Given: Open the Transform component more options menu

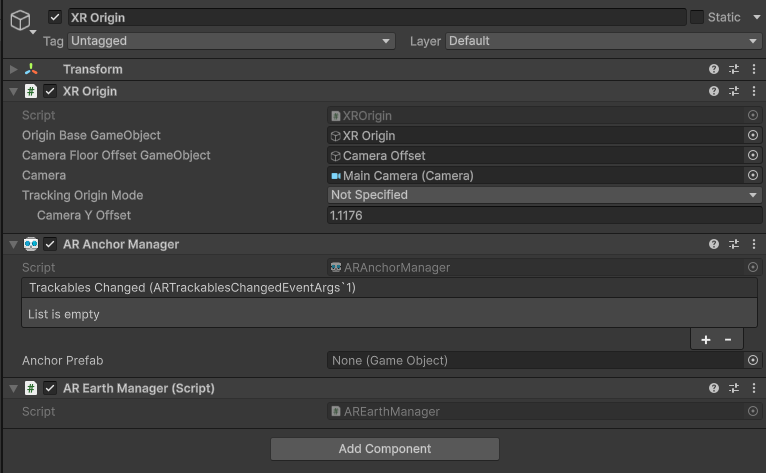Looking at the screenshot, I should (x=754, y=69).
